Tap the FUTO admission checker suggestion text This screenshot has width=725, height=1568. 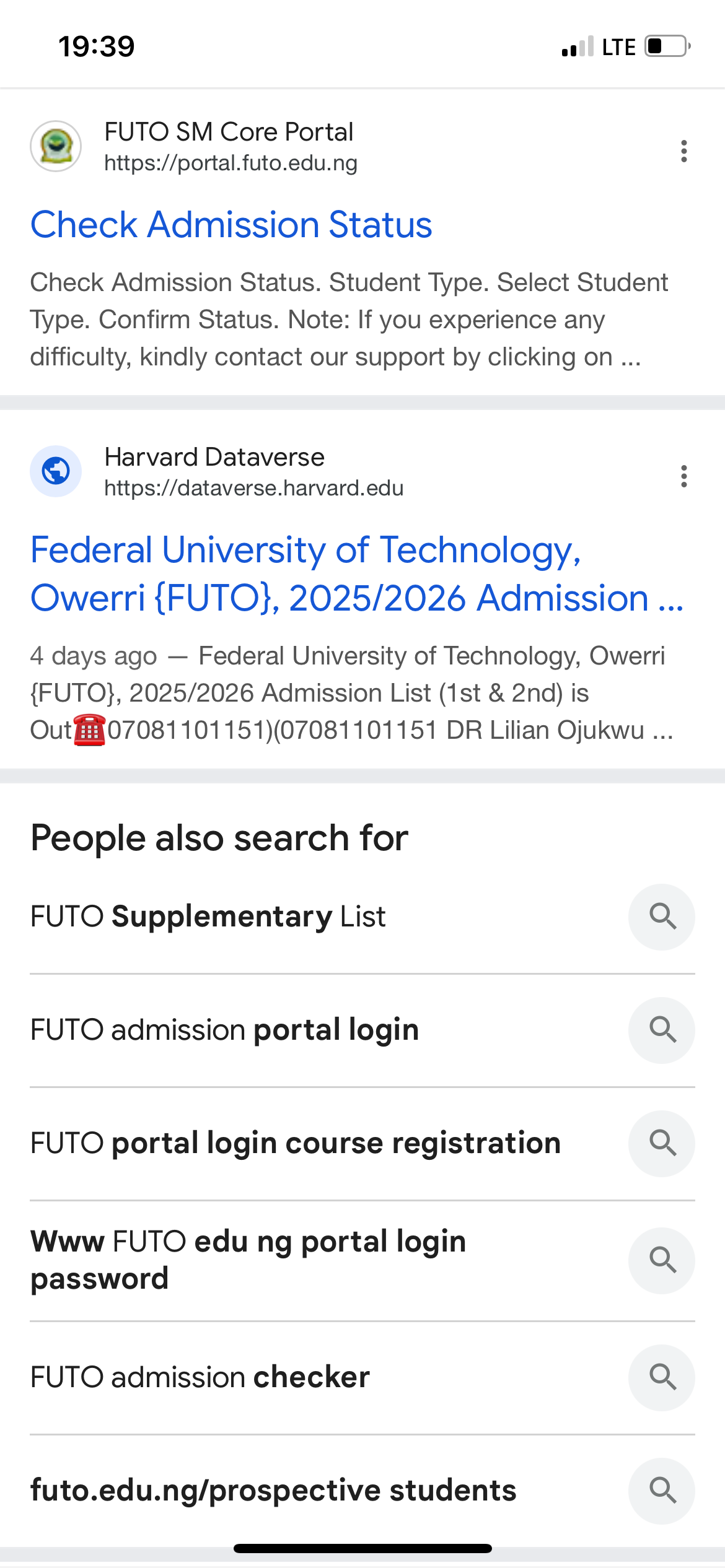tap(200, 1377)
